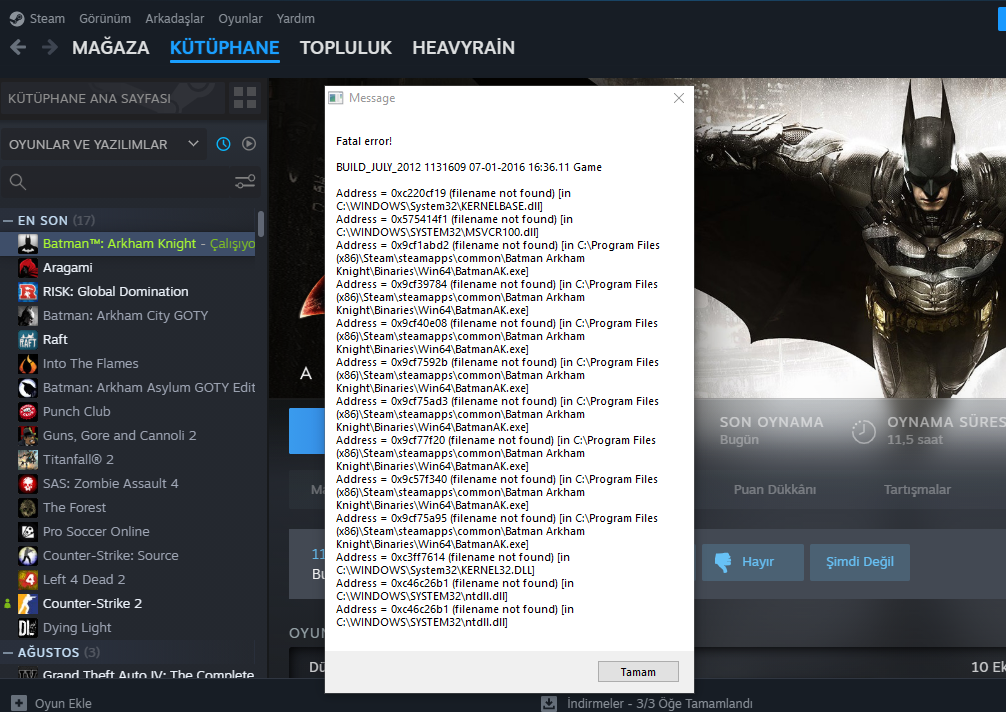Click the Titanfall 2 icon

click(28, 459)
